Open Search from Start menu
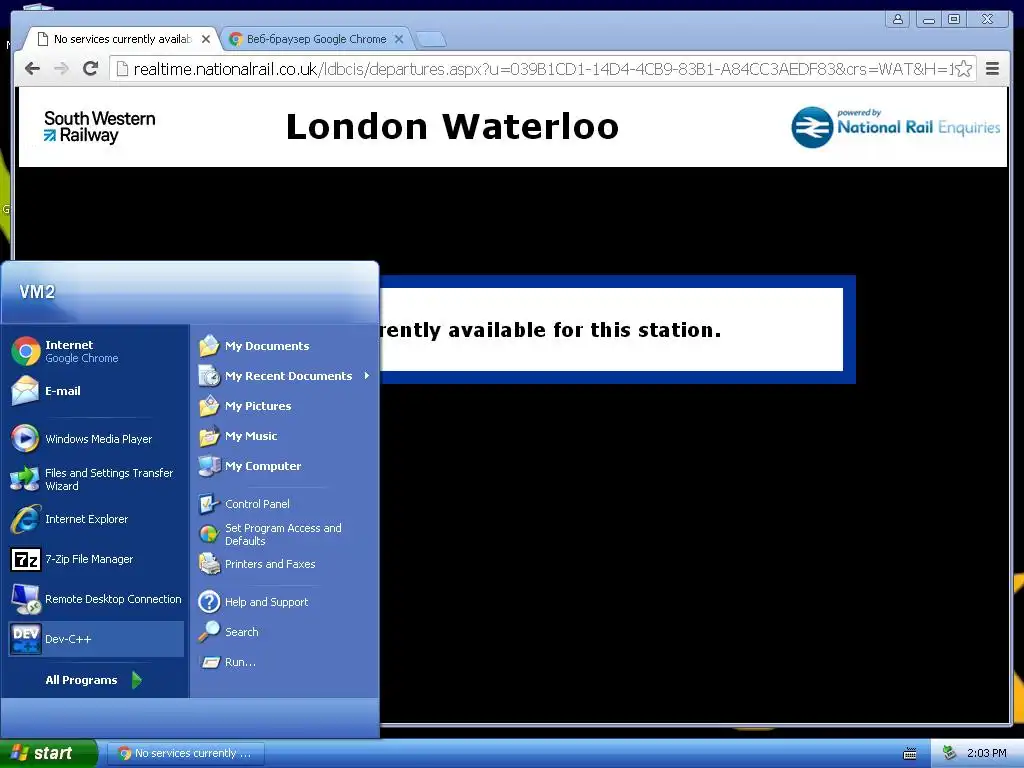The width and height of the screenshot is (1024, 768). tap(283, 632)
